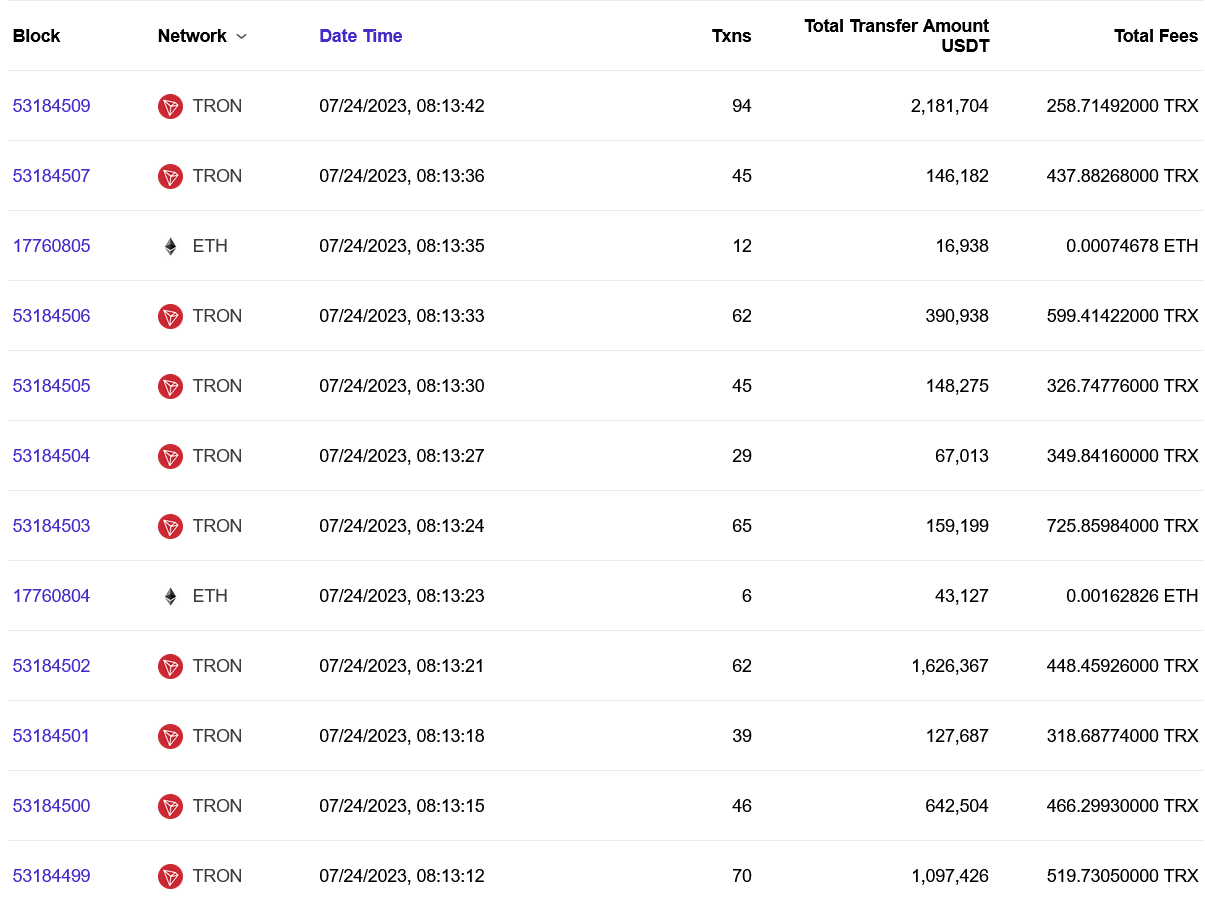
Task: Open ETH block 17760804 link
Action: tap(51, 596)
